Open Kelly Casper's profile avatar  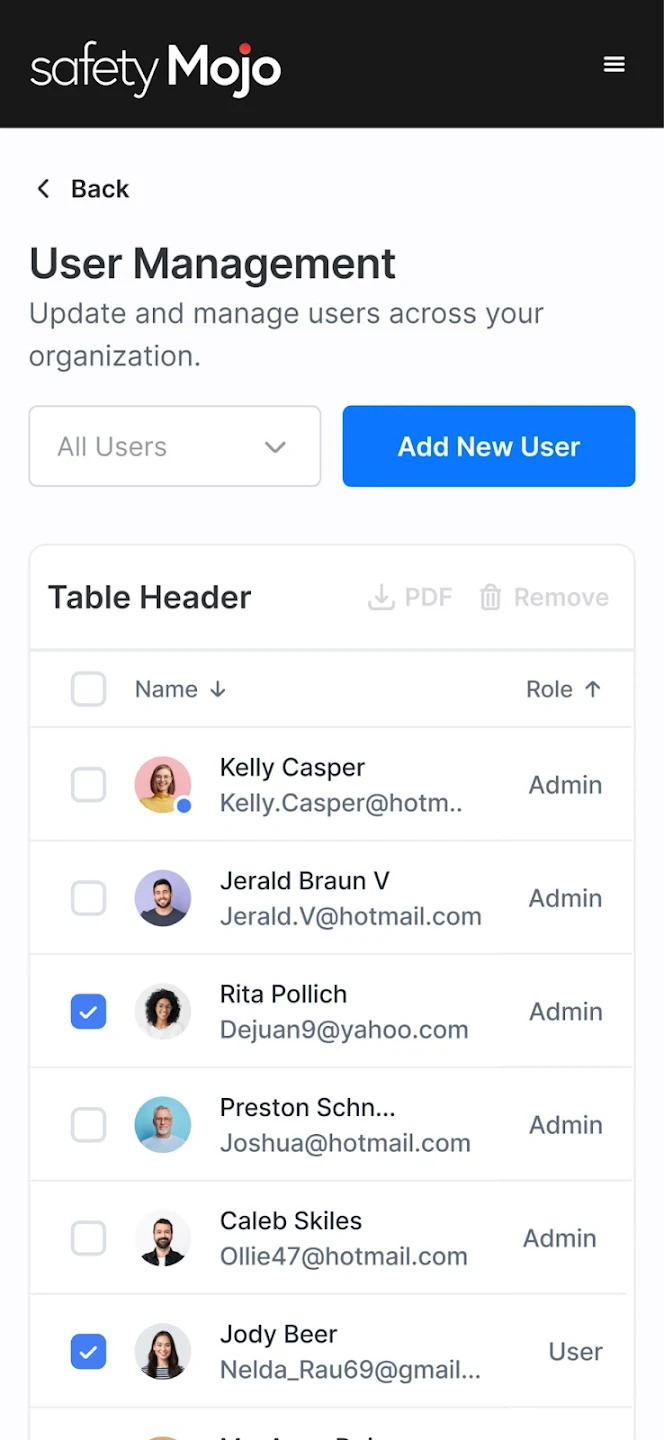click(x=163, y=784)
